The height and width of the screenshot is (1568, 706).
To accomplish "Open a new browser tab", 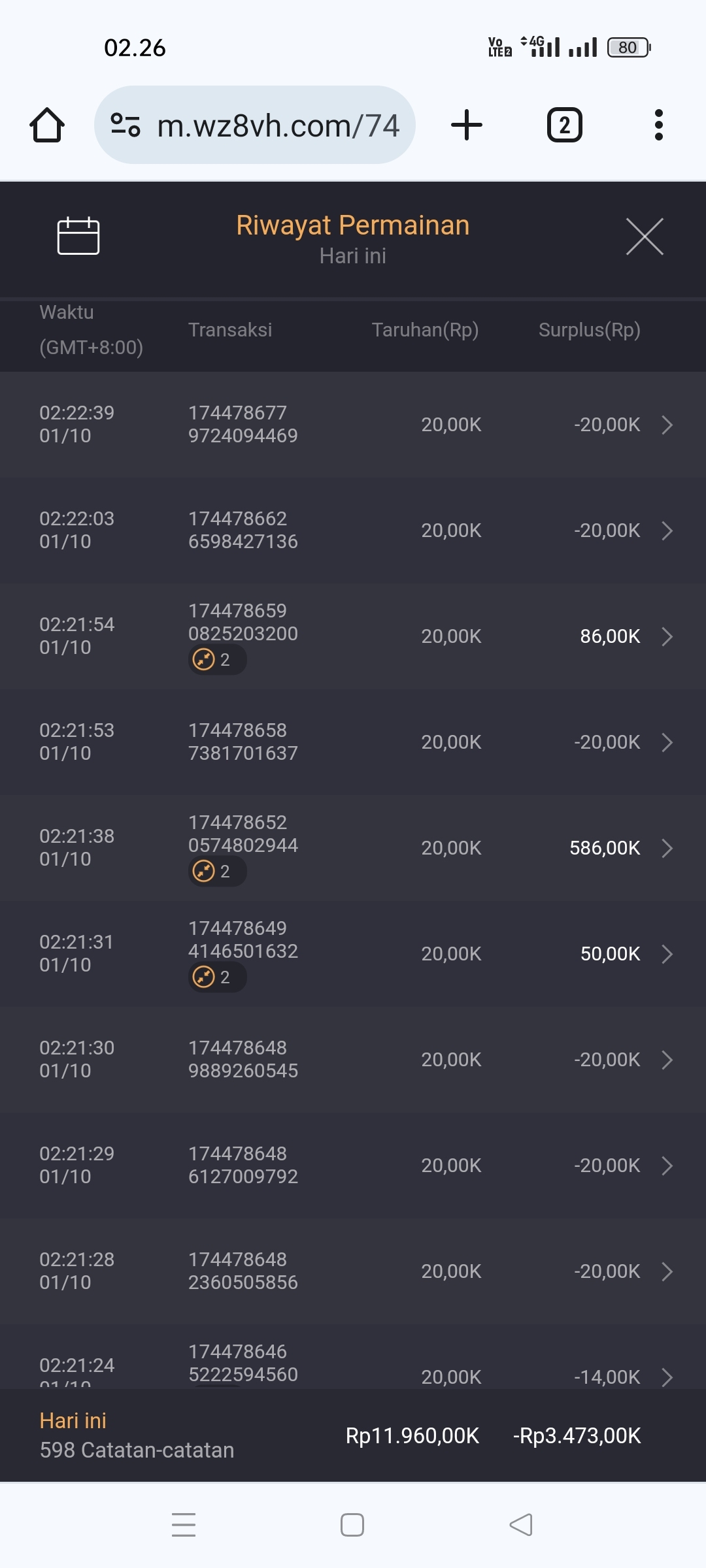I will (467, 125).
